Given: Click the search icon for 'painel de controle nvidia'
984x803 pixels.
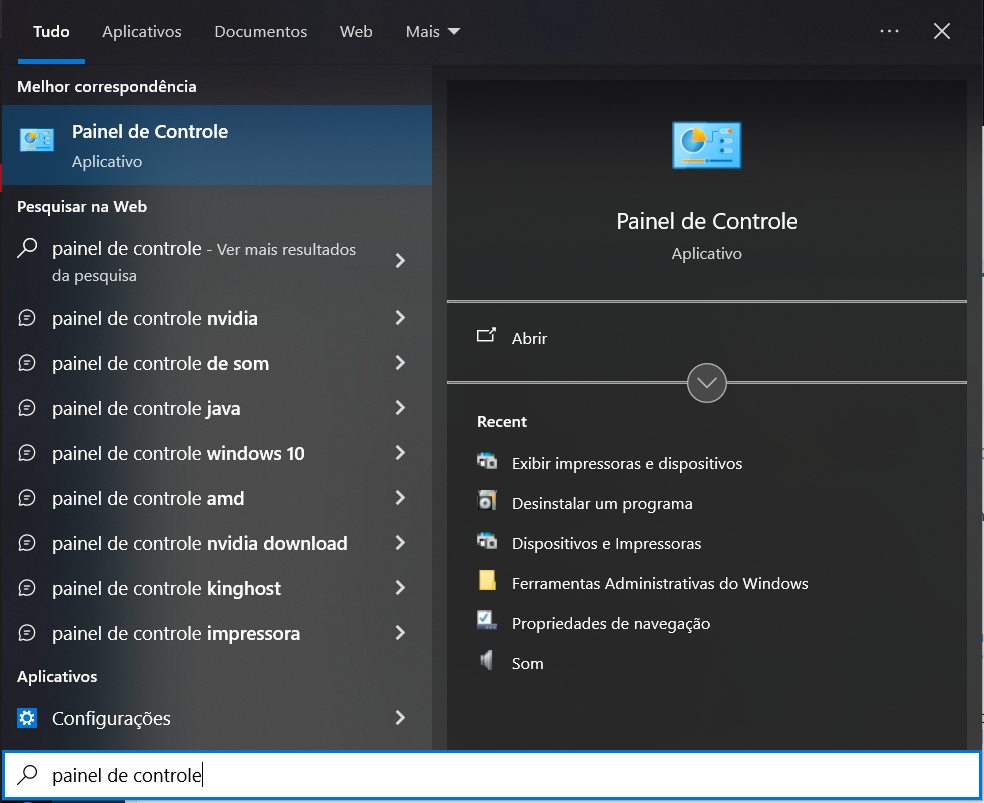Looking at the screenshot, I should 27,318.
